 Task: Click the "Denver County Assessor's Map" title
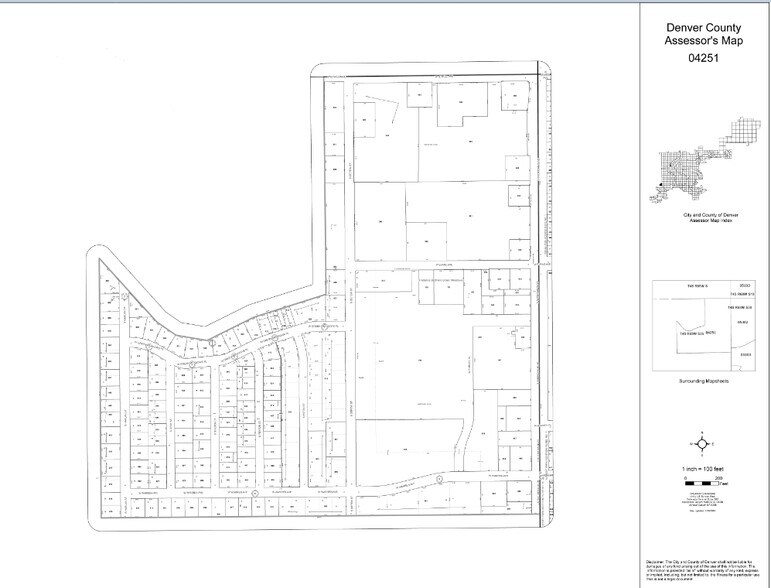pyautogui.click(x=703, y=34)
